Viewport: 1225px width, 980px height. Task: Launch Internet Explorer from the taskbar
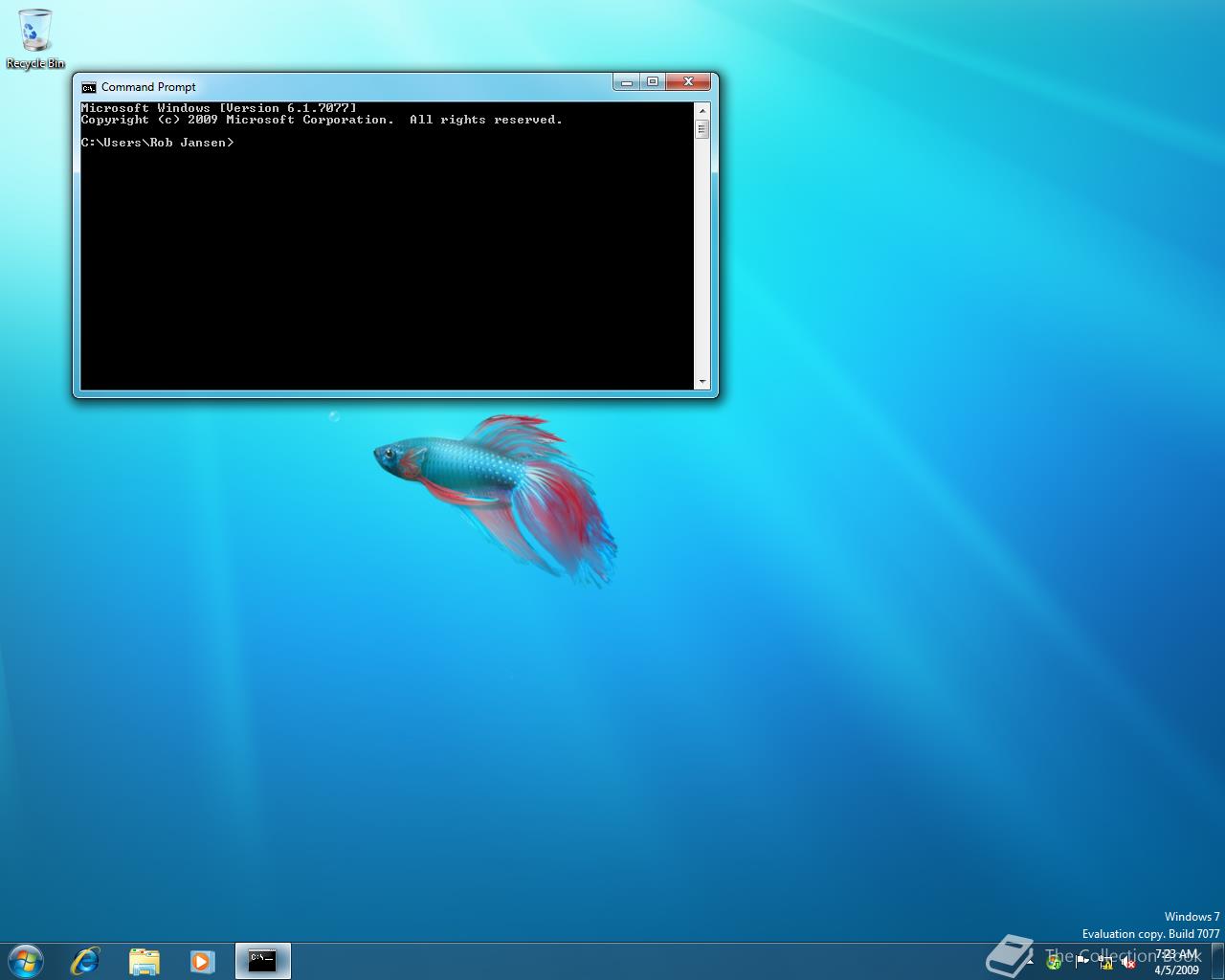(x=85, y=961)
